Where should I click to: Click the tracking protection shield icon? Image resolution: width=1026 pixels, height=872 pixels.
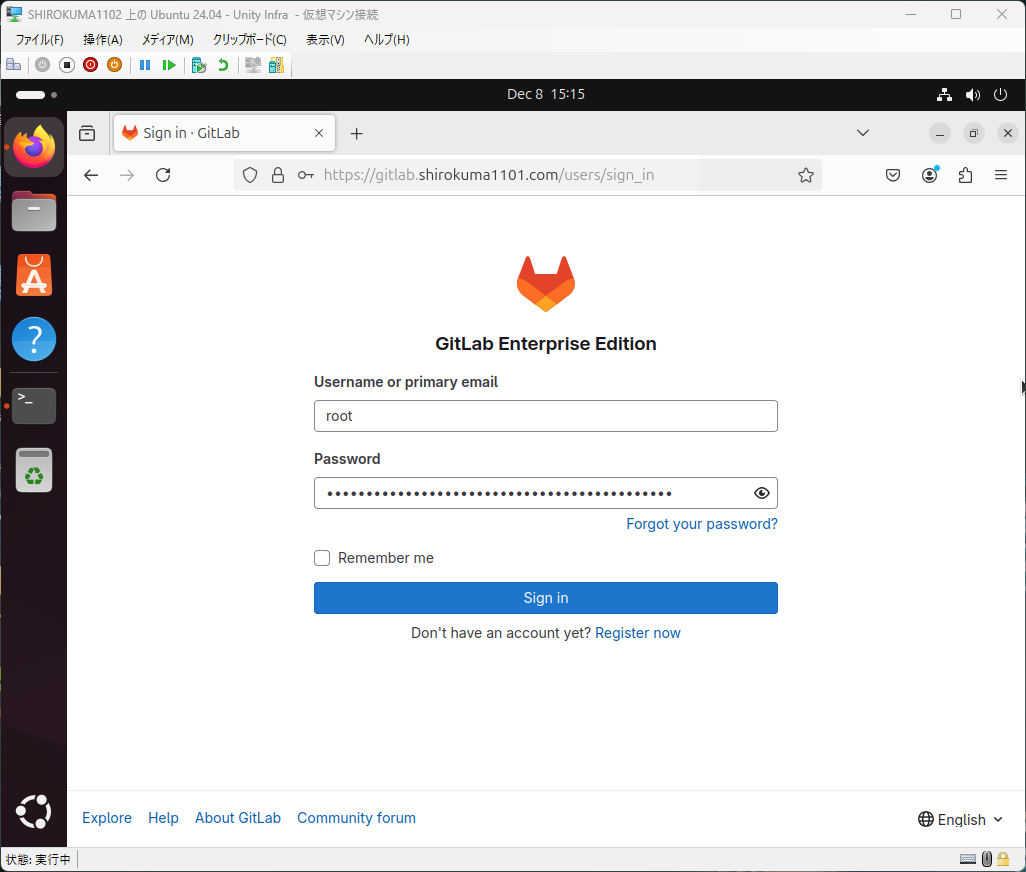point(250,175)
